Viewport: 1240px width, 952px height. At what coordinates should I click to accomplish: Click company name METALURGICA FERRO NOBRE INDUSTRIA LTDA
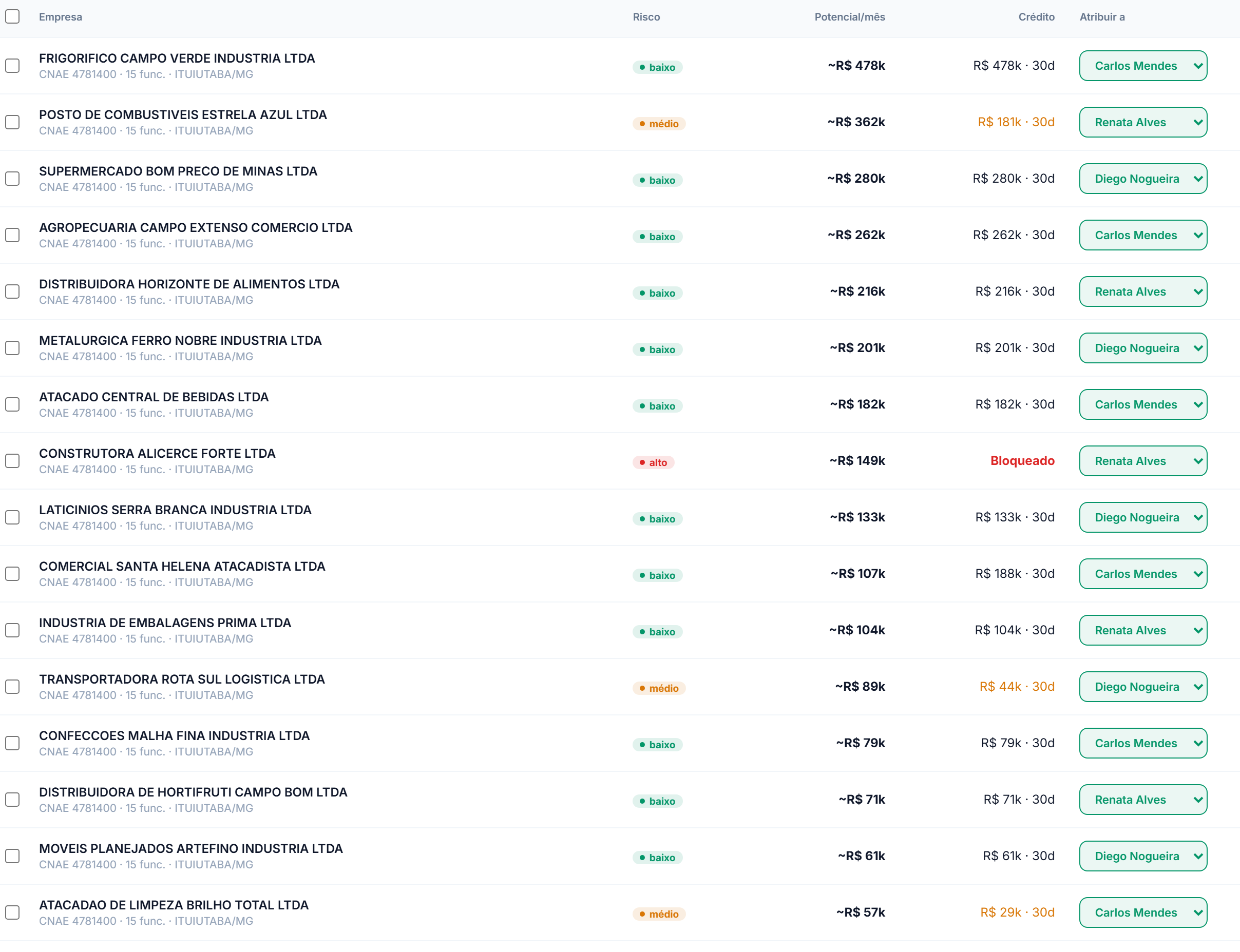tap(180, 341)
